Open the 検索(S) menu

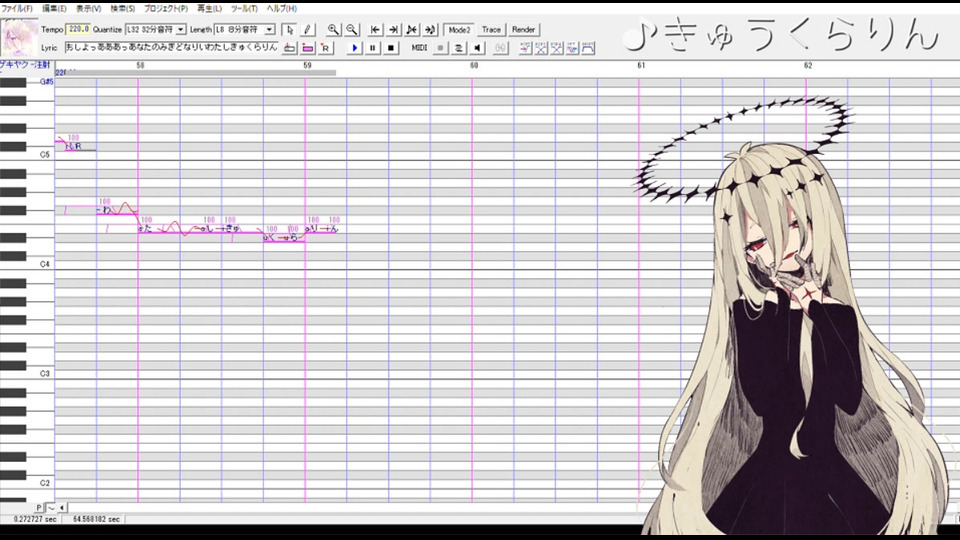122,9
